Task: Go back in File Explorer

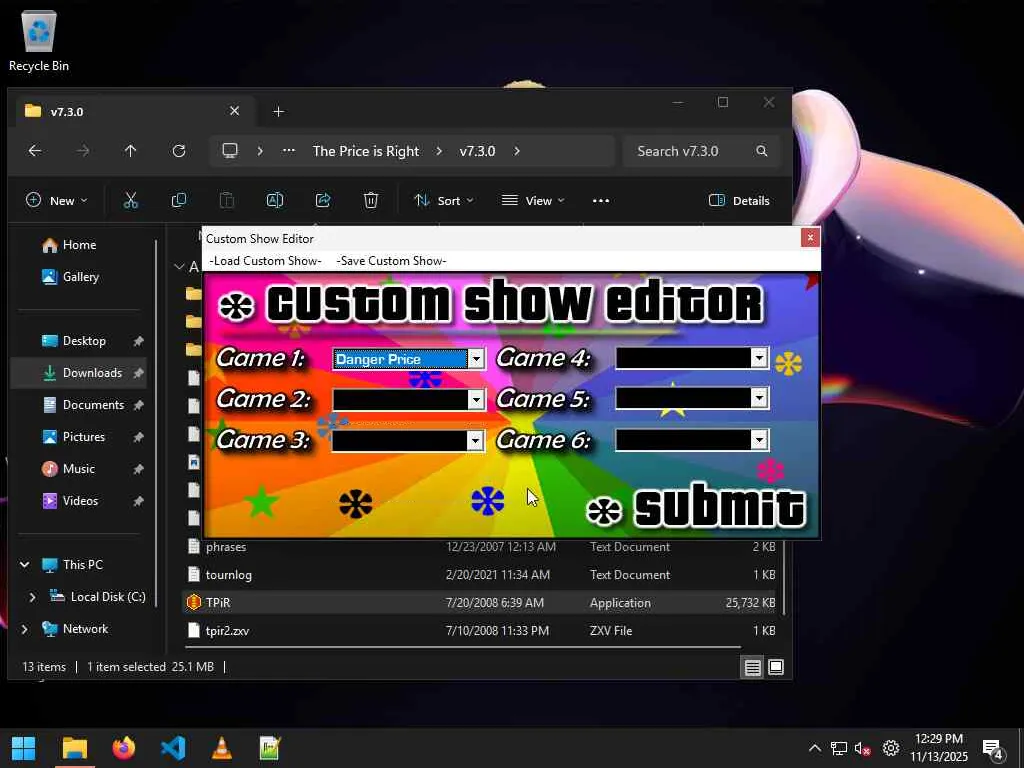Action: [35, 151]
